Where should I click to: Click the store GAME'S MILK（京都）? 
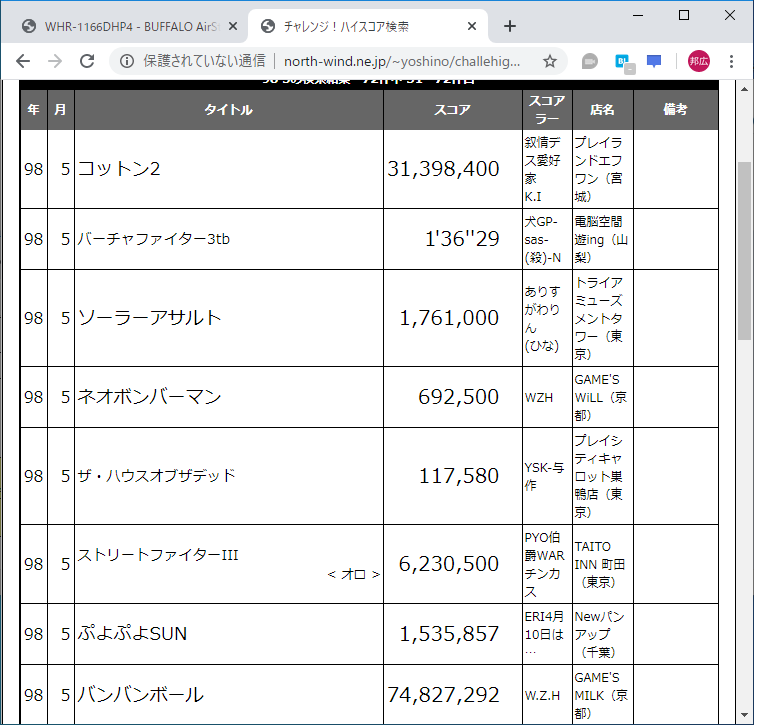point(601,695)
